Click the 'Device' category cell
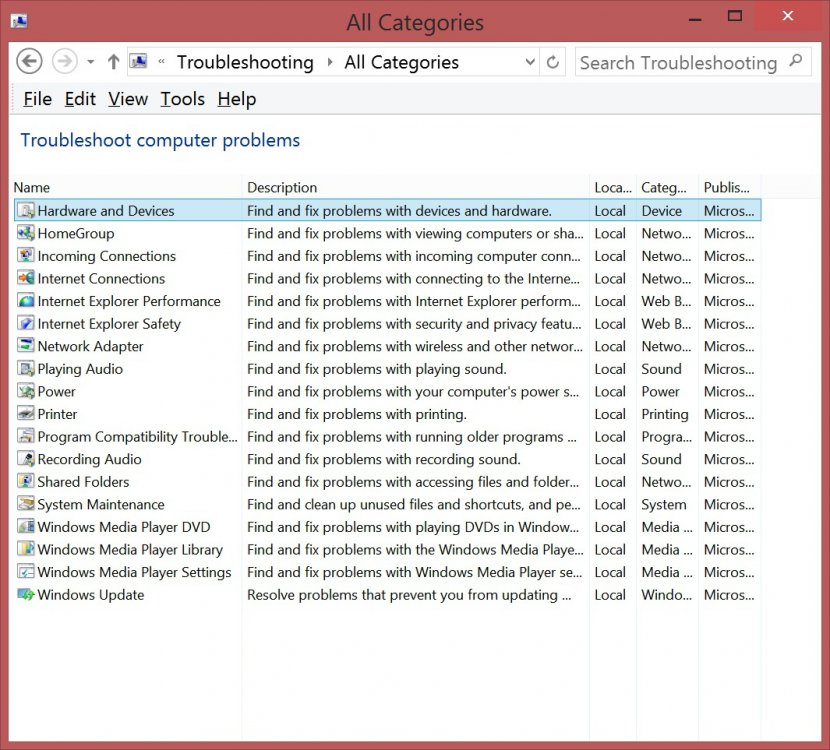830x750 pixels. pos(662,211)
